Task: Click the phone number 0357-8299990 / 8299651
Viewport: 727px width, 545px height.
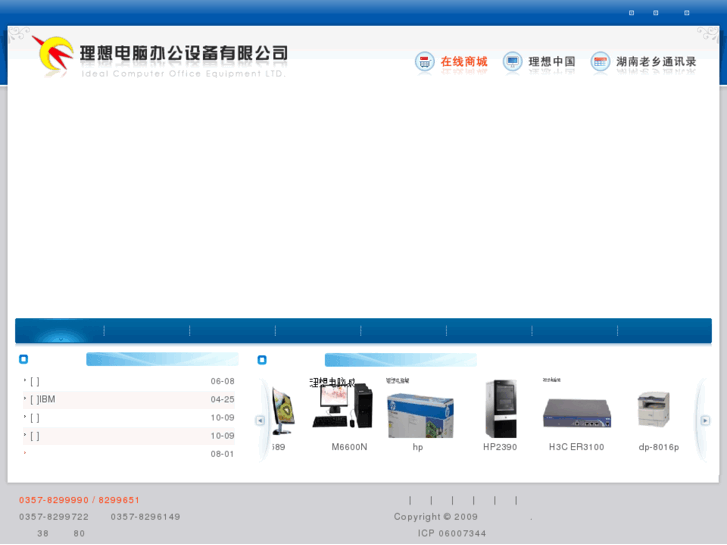Action: (x=79, y=500)
